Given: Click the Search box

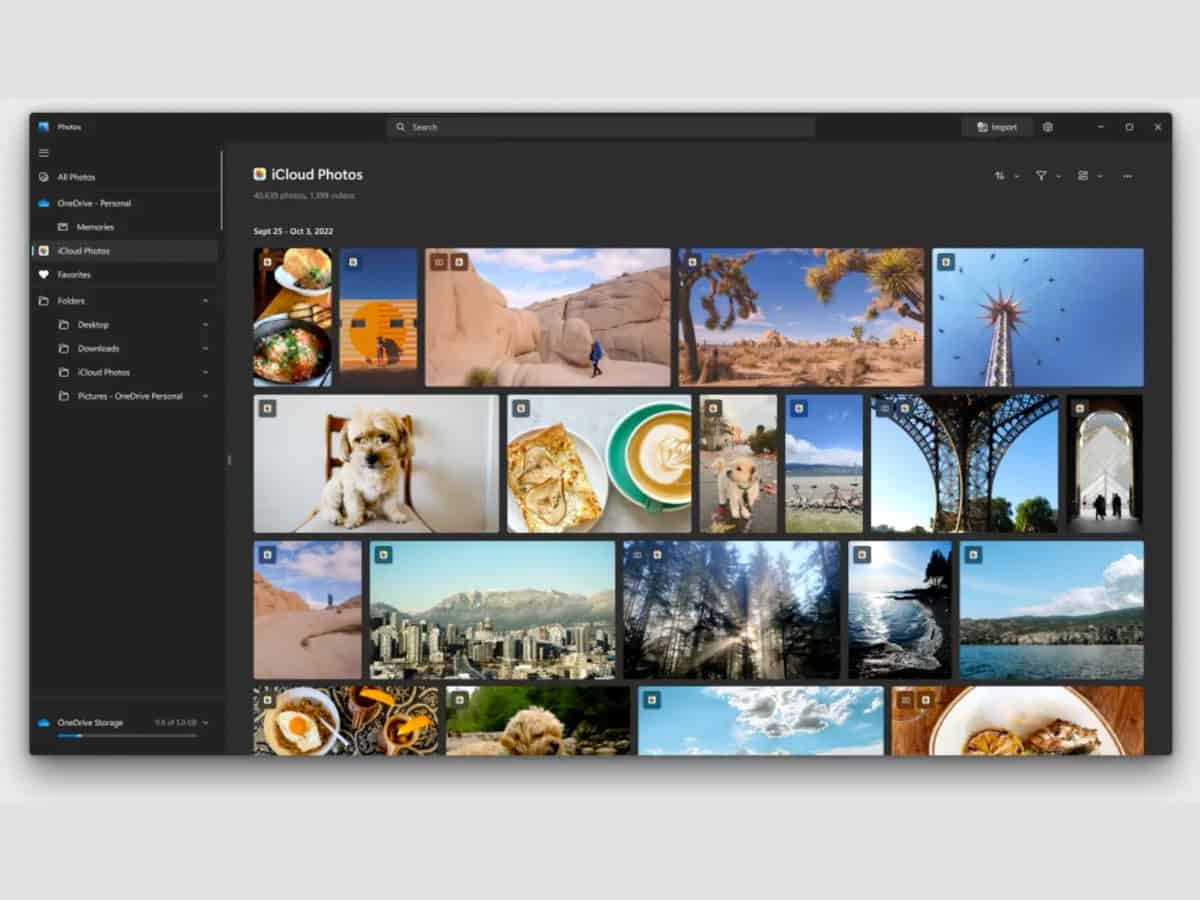Looking at the screenshot, I should tap(600, 127).
